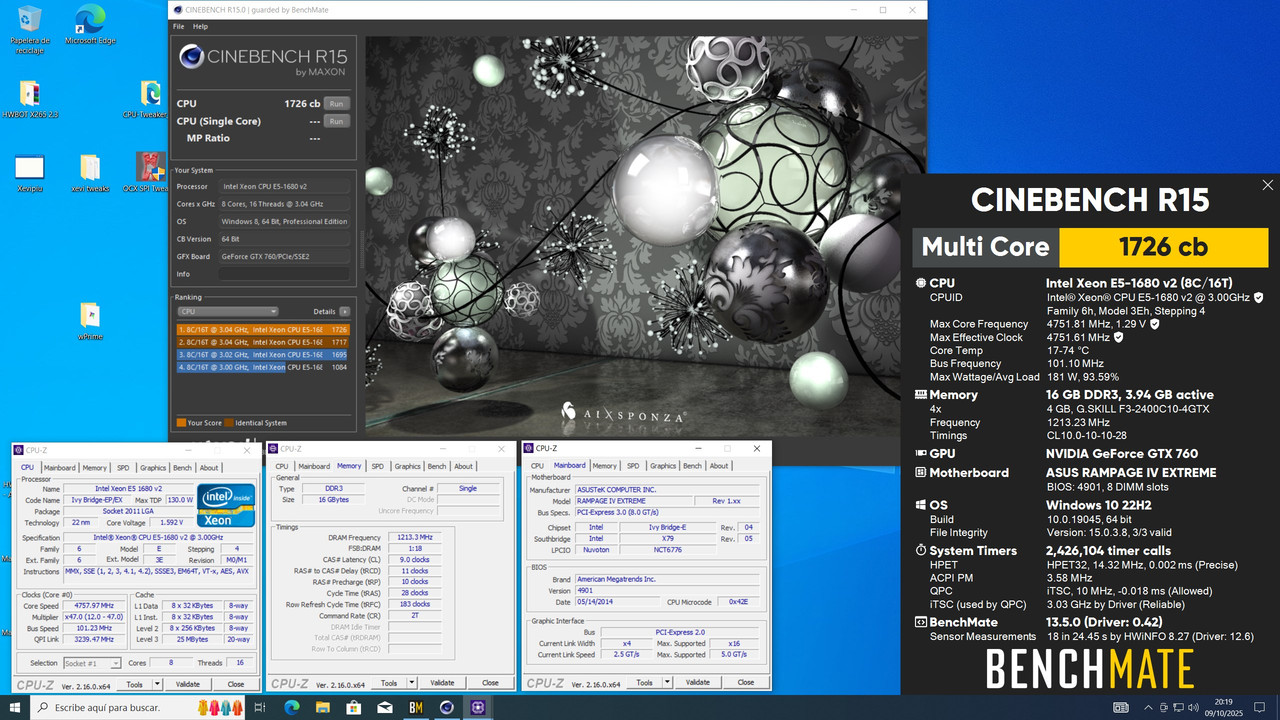This screenshot has width=1280, height=720.
Task: Open File Explorer from the taskbar
Action: 322,707
